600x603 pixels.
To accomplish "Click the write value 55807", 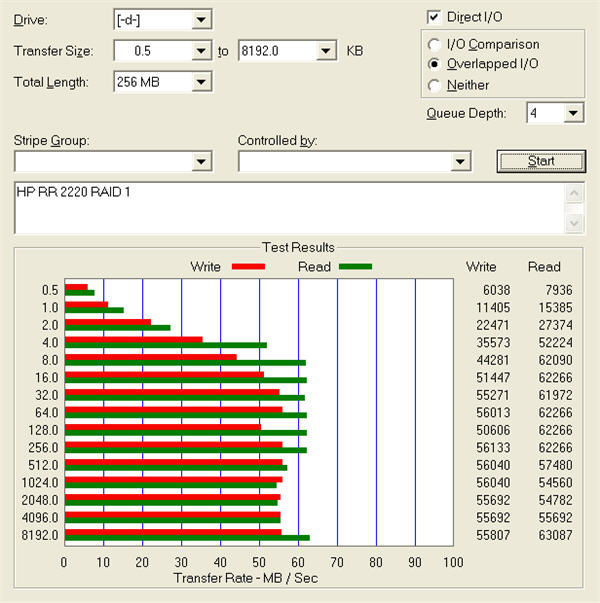I will click(493, 535).
